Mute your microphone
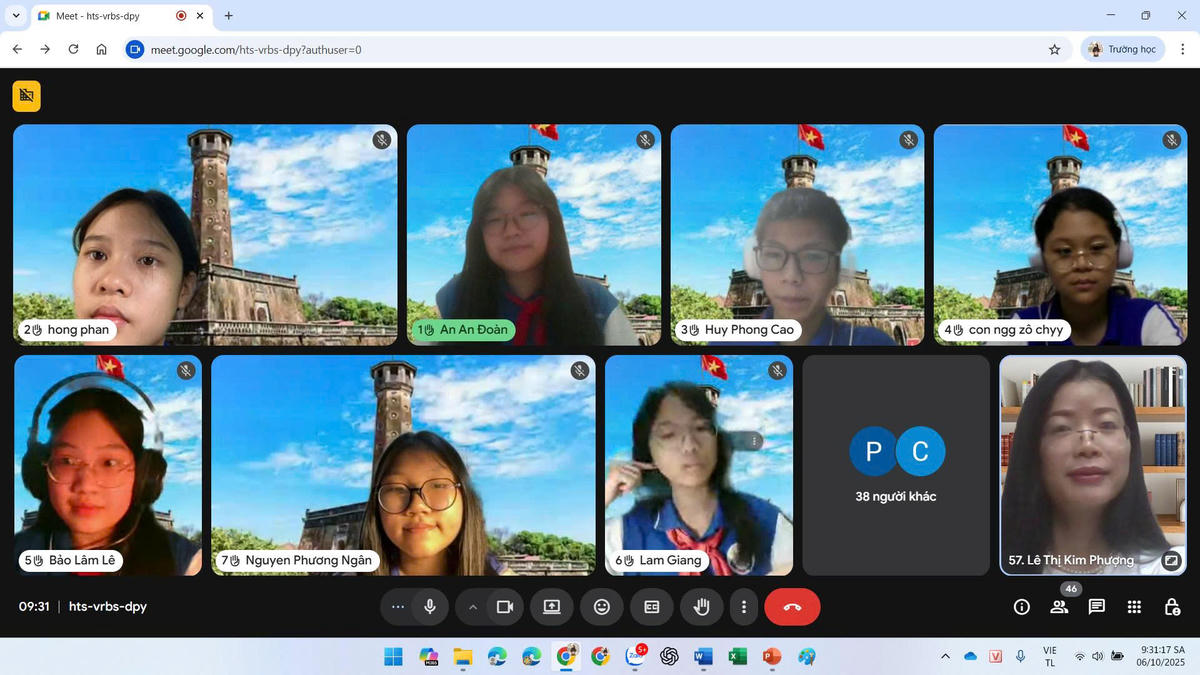1200x675 pixels. (x=429, y=607)
